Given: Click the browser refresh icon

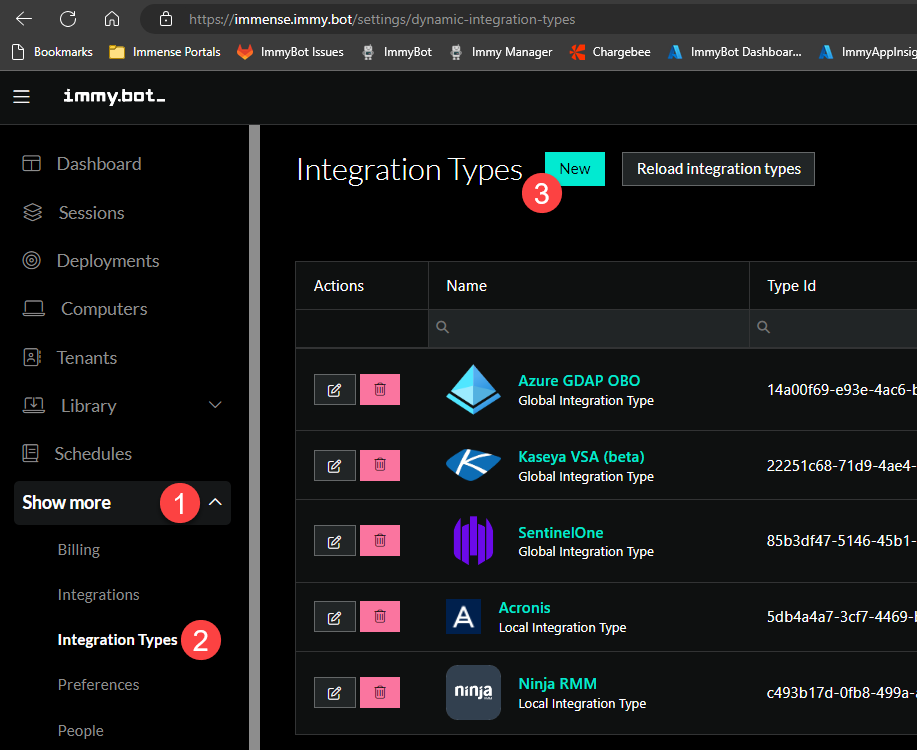Looking at the screenshot, I should point(67,18).
